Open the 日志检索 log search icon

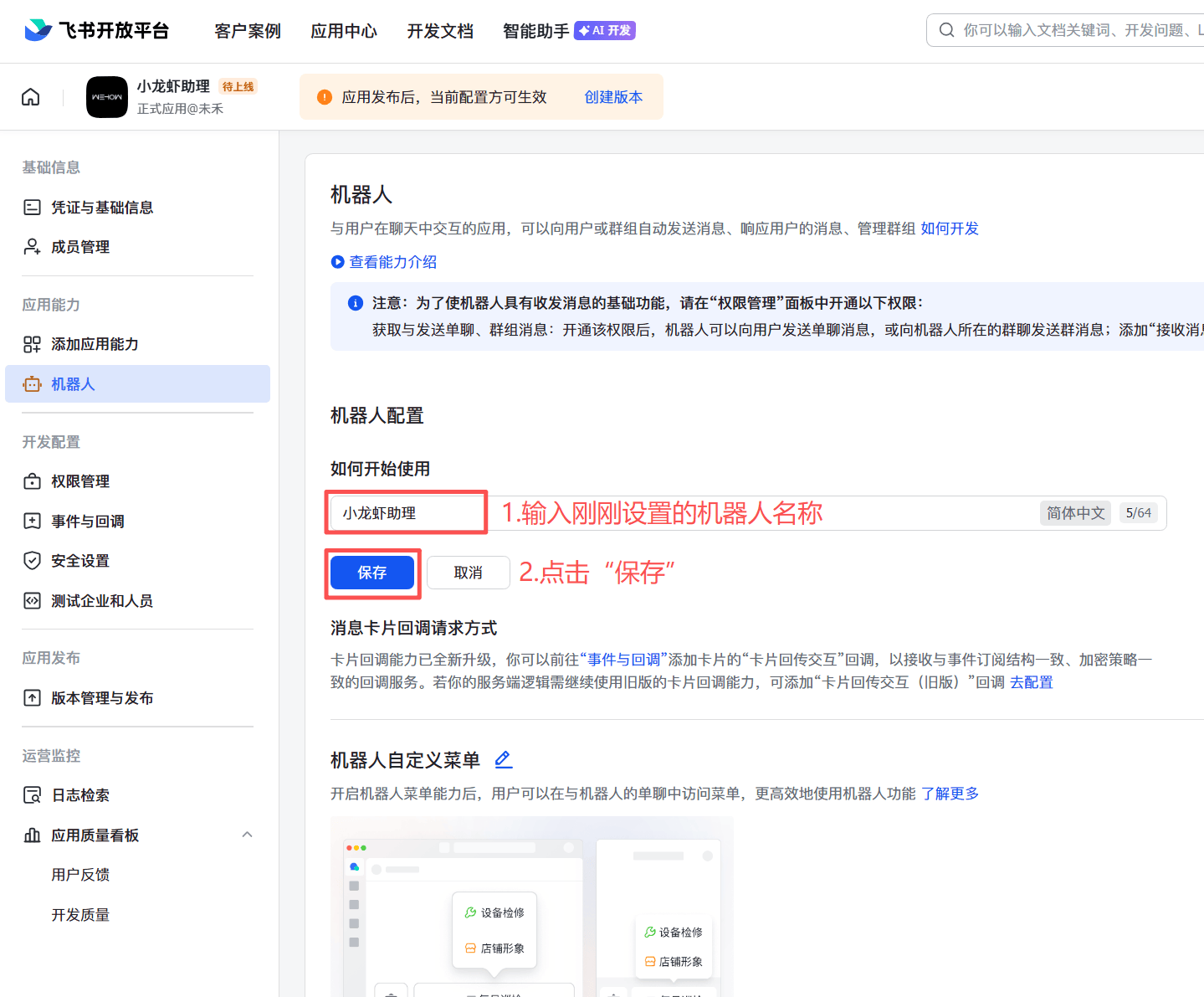point(32,794)
